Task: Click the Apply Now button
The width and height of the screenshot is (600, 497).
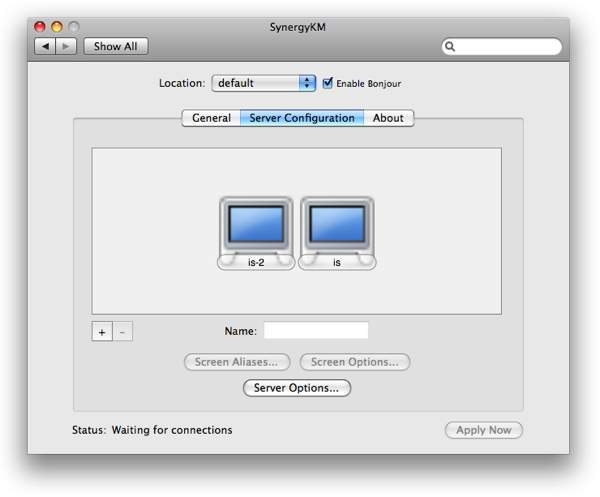Action: coord(484,430)
